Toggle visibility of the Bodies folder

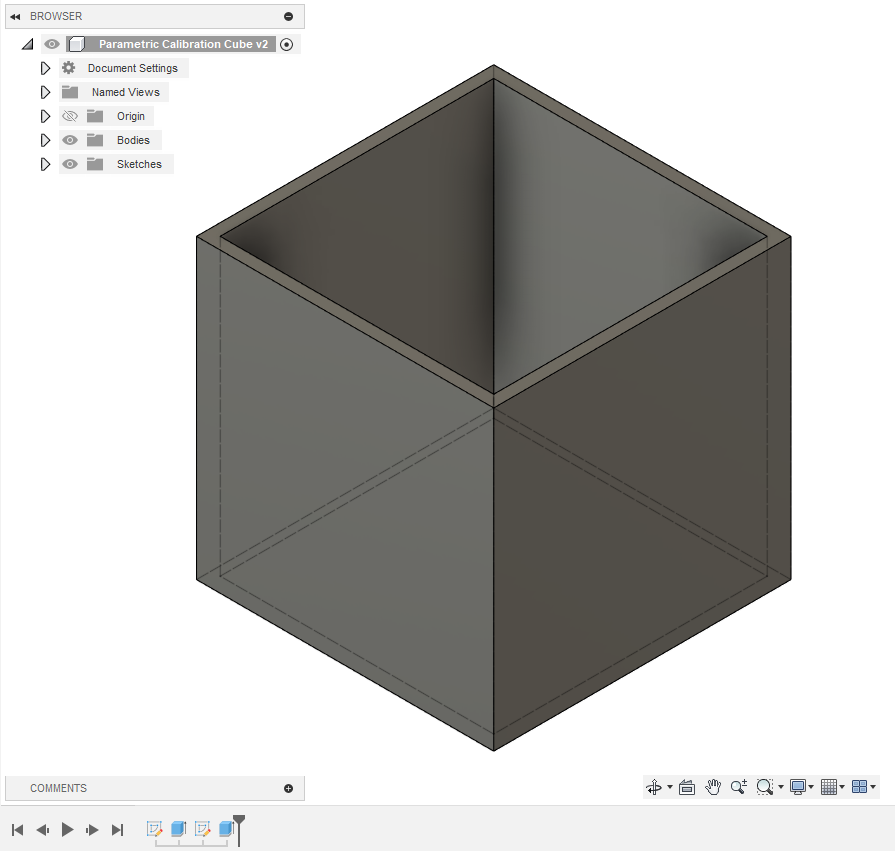[x=70, y=140]
